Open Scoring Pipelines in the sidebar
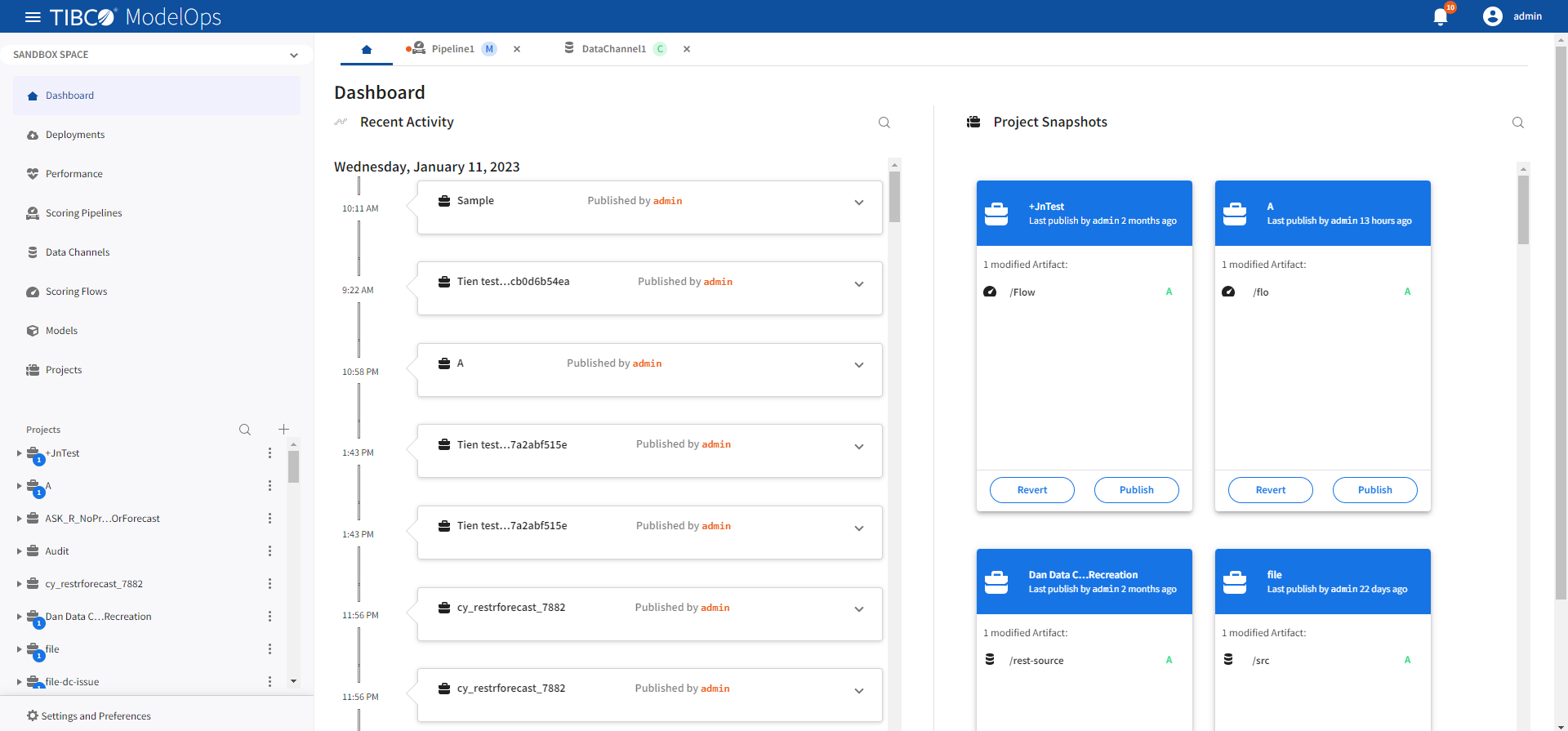This screenshot has width=1568, height=731. click(83, 213)
